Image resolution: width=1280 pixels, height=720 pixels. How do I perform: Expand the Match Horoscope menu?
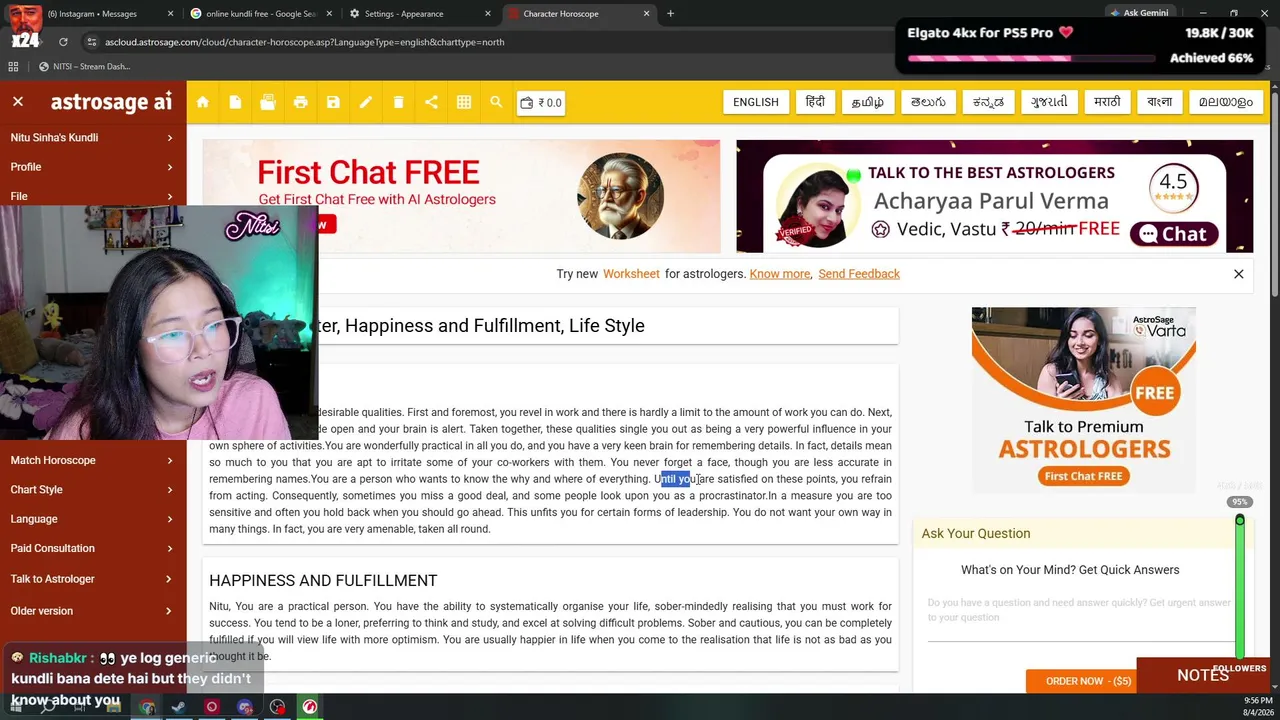click(93, 460)
